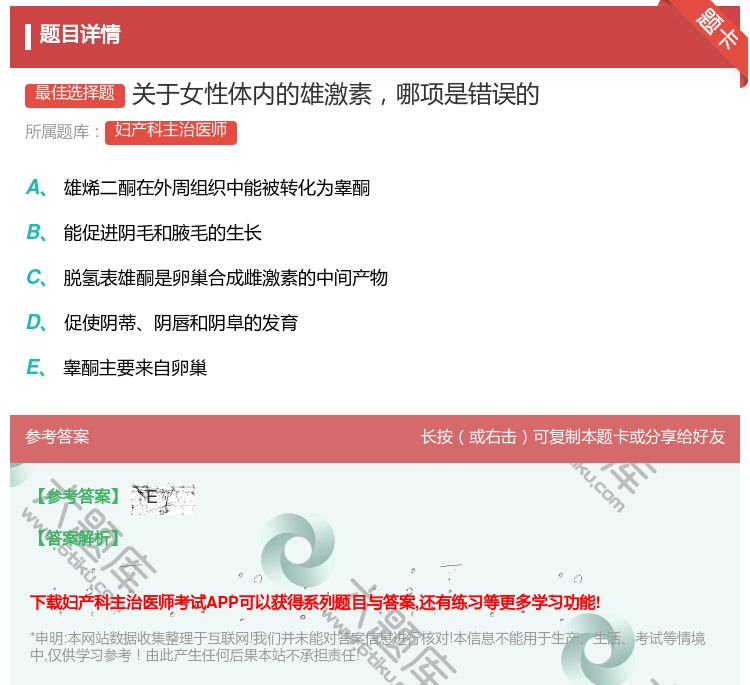The width and height of the screenshot is (750, 685).
Task: Click the 题目详情 header title
Action: pyautogui.click(x=79, y=34)
